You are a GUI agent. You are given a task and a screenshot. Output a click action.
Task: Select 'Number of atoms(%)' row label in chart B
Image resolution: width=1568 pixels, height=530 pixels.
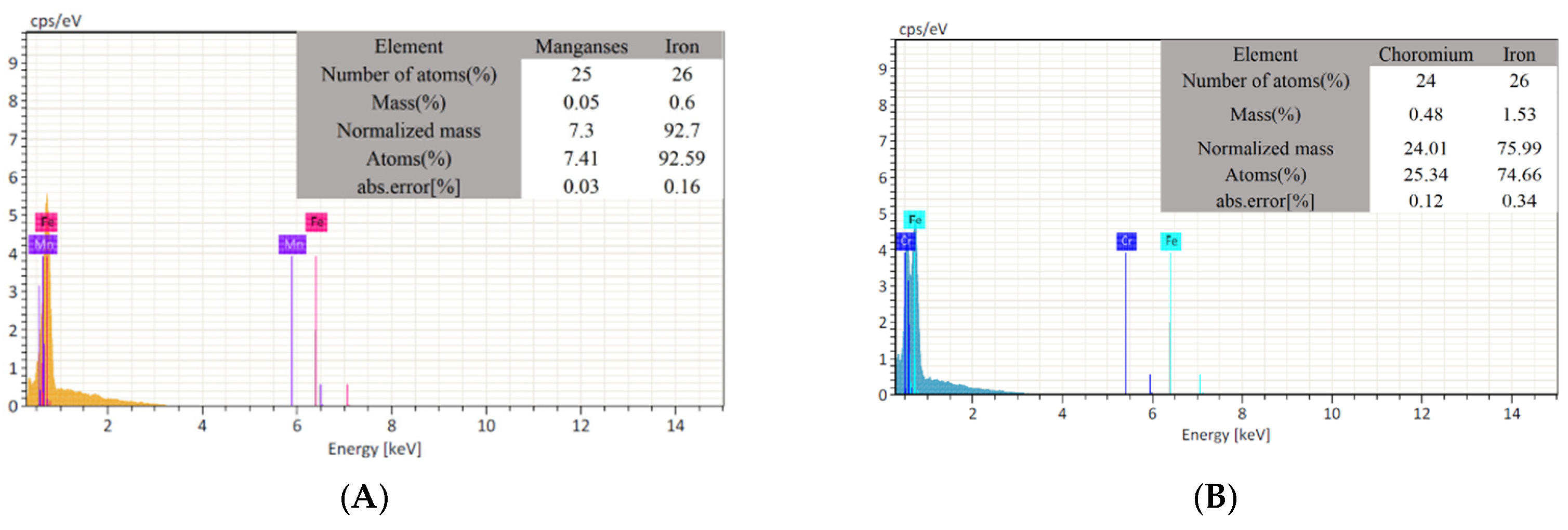coord(1265,81)
